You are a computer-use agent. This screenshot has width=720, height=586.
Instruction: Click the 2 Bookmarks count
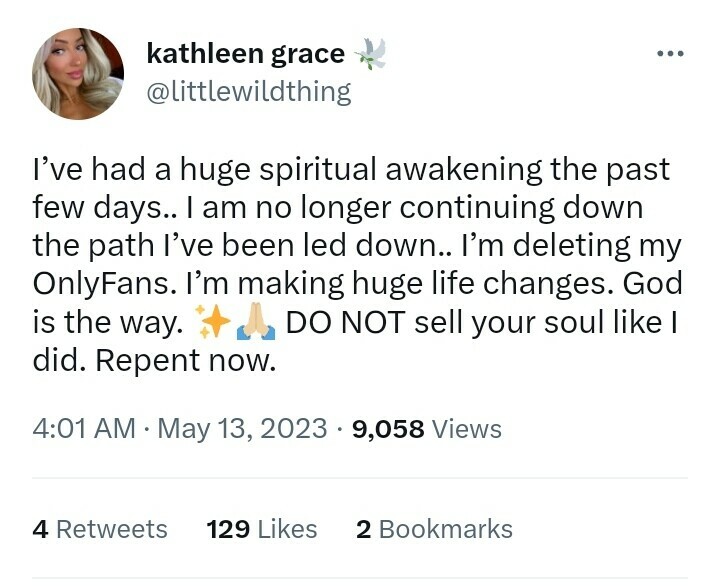(x=434, y=529)
